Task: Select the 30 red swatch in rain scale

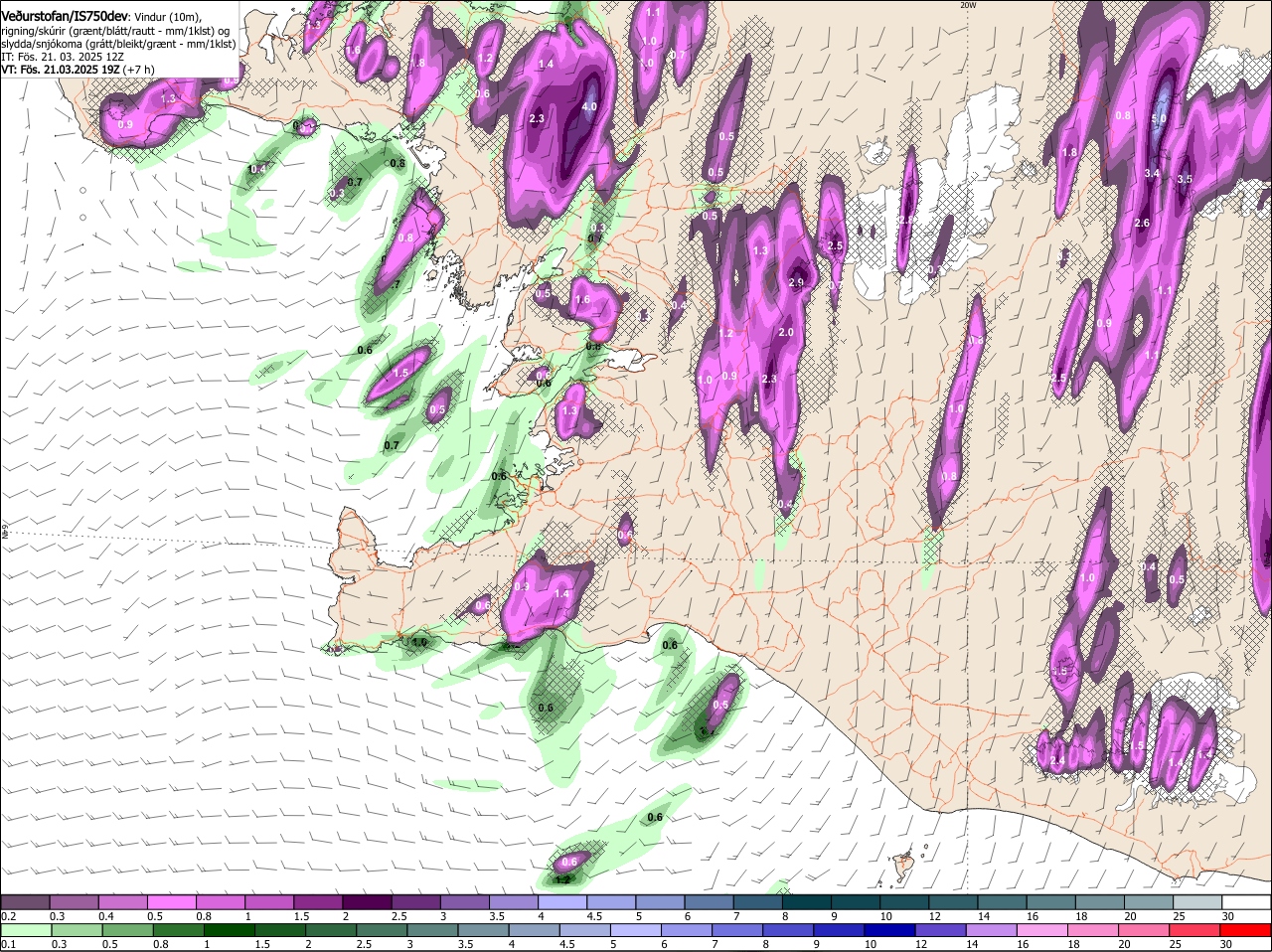Action: click(1246, 930)
